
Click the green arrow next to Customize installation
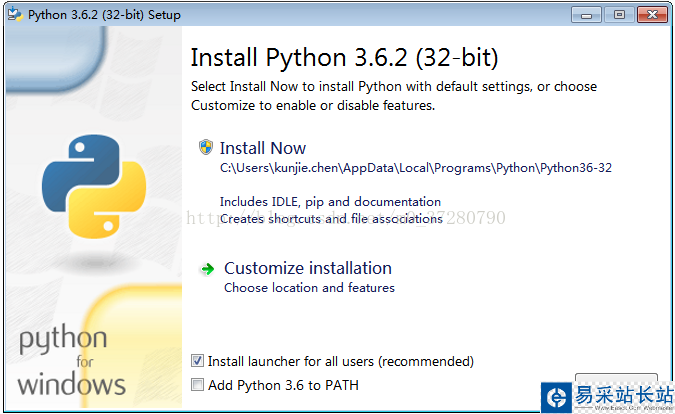point(207,268)
